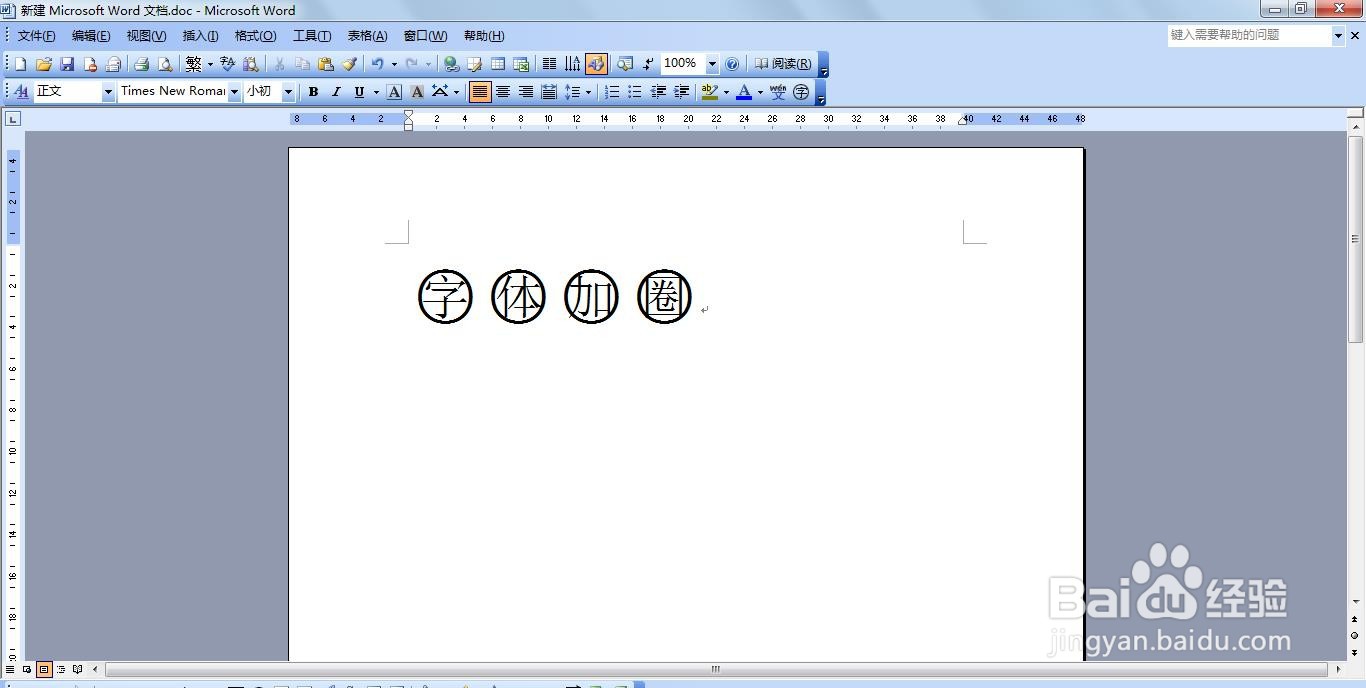Viewport: 1366px width, 688px height.
Task: Click the Paste clipboard icon
Action: pyautogui.click(x=326, y=64)
